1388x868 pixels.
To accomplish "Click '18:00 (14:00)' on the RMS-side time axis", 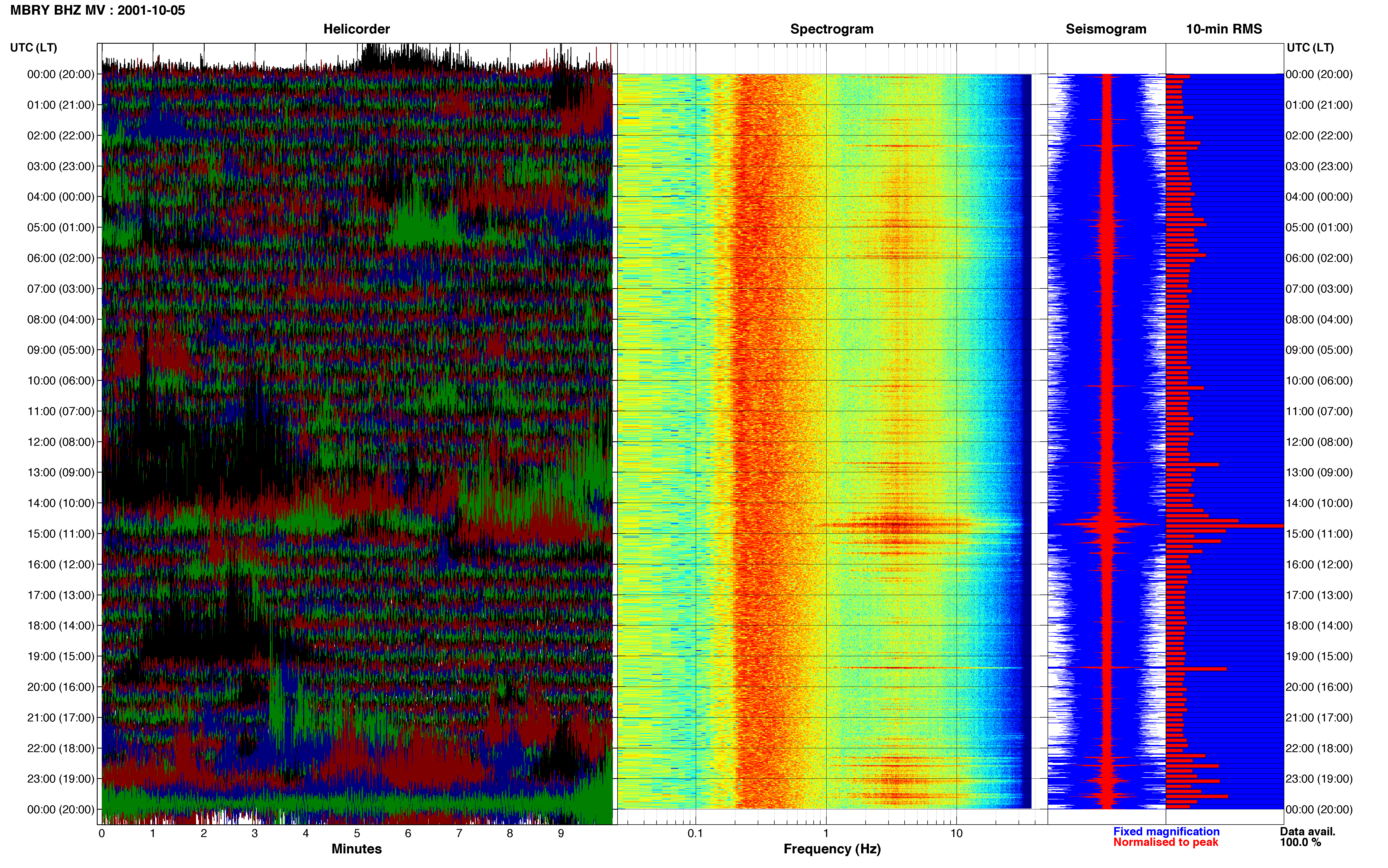I will 1319,626.
